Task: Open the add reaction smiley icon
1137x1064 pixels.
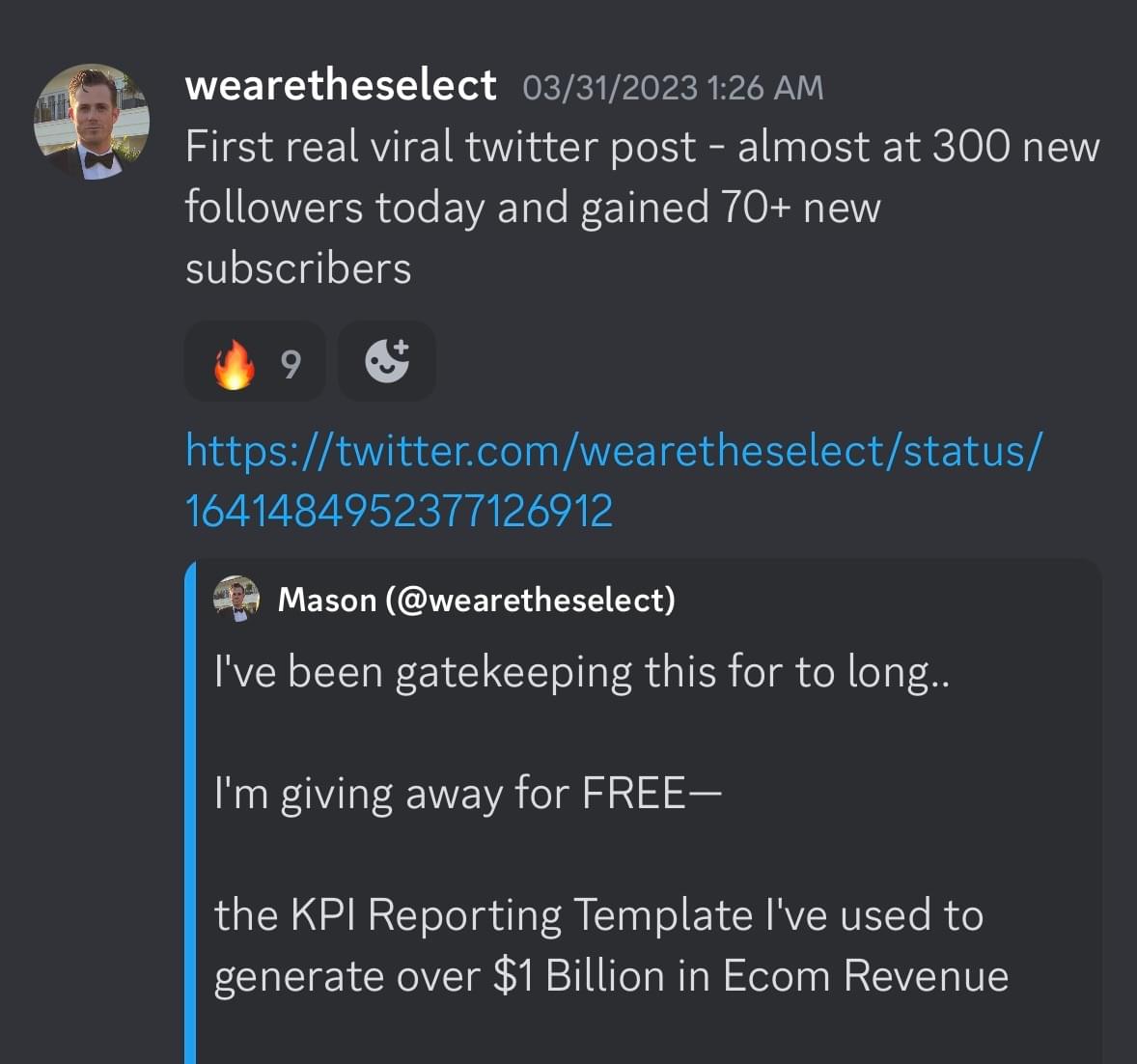Action: (x=387, y=362)
